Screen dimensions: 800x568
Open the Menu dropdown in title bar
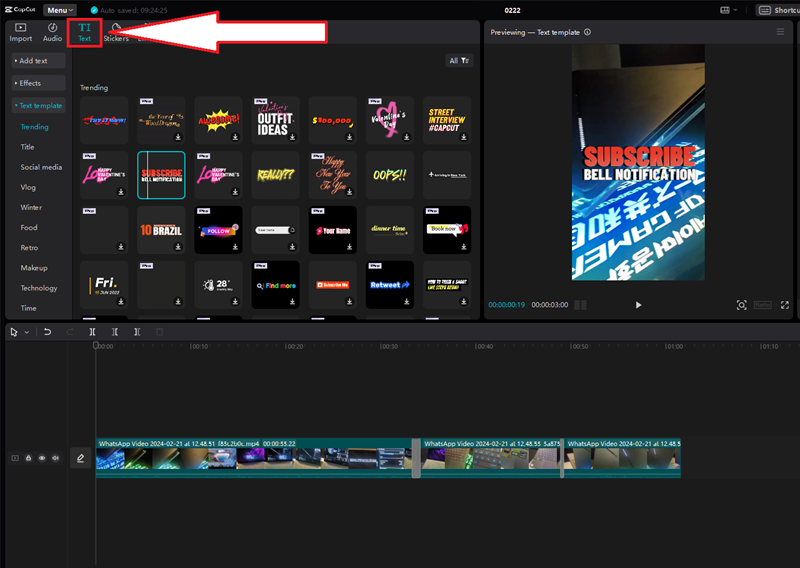(x=59, y=10)
